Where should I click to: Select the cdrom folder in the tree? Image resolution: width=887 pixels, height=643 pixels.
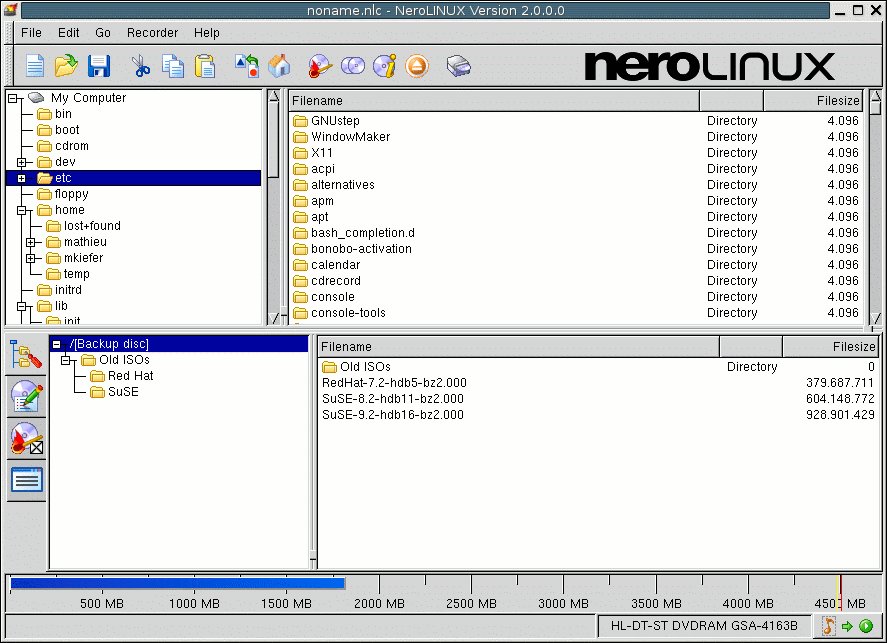72,146
